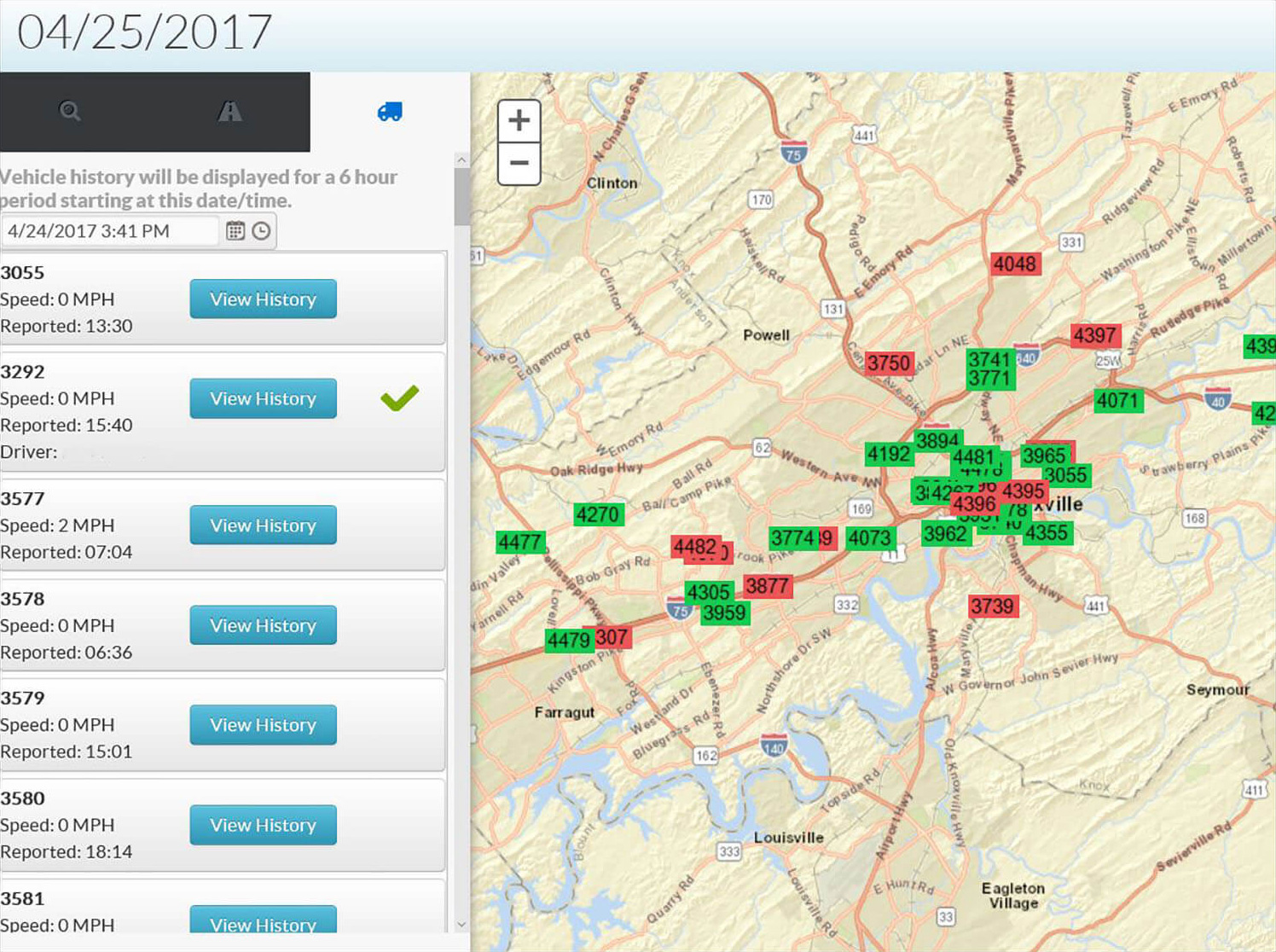Zoom in on the map
This screenshot has height=952, width=1276.
pos(519,121)
